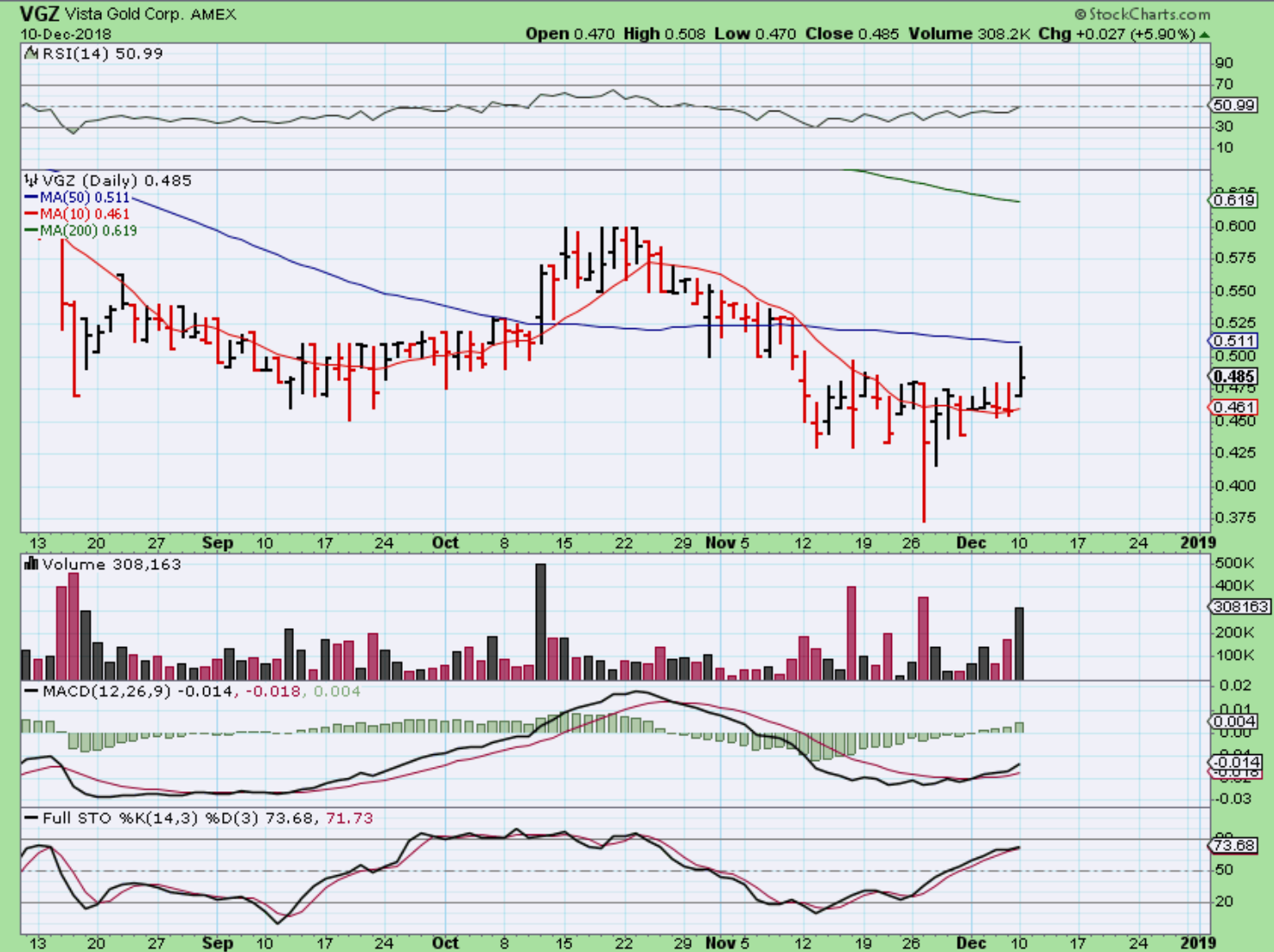Click the blue MA(50) legend entry

(x=78, y=198)
